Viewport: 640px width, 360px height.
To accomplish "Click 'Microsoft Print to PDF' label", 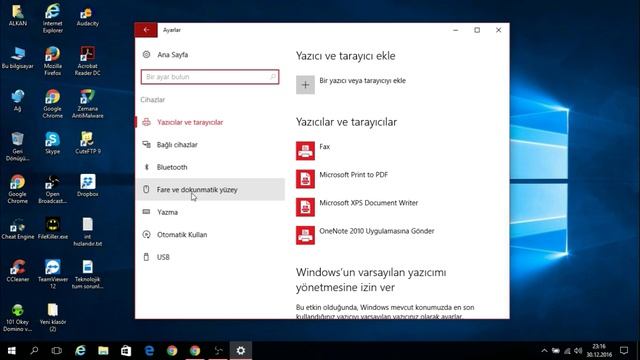I will pyautogui.click(x=353, y=175).
